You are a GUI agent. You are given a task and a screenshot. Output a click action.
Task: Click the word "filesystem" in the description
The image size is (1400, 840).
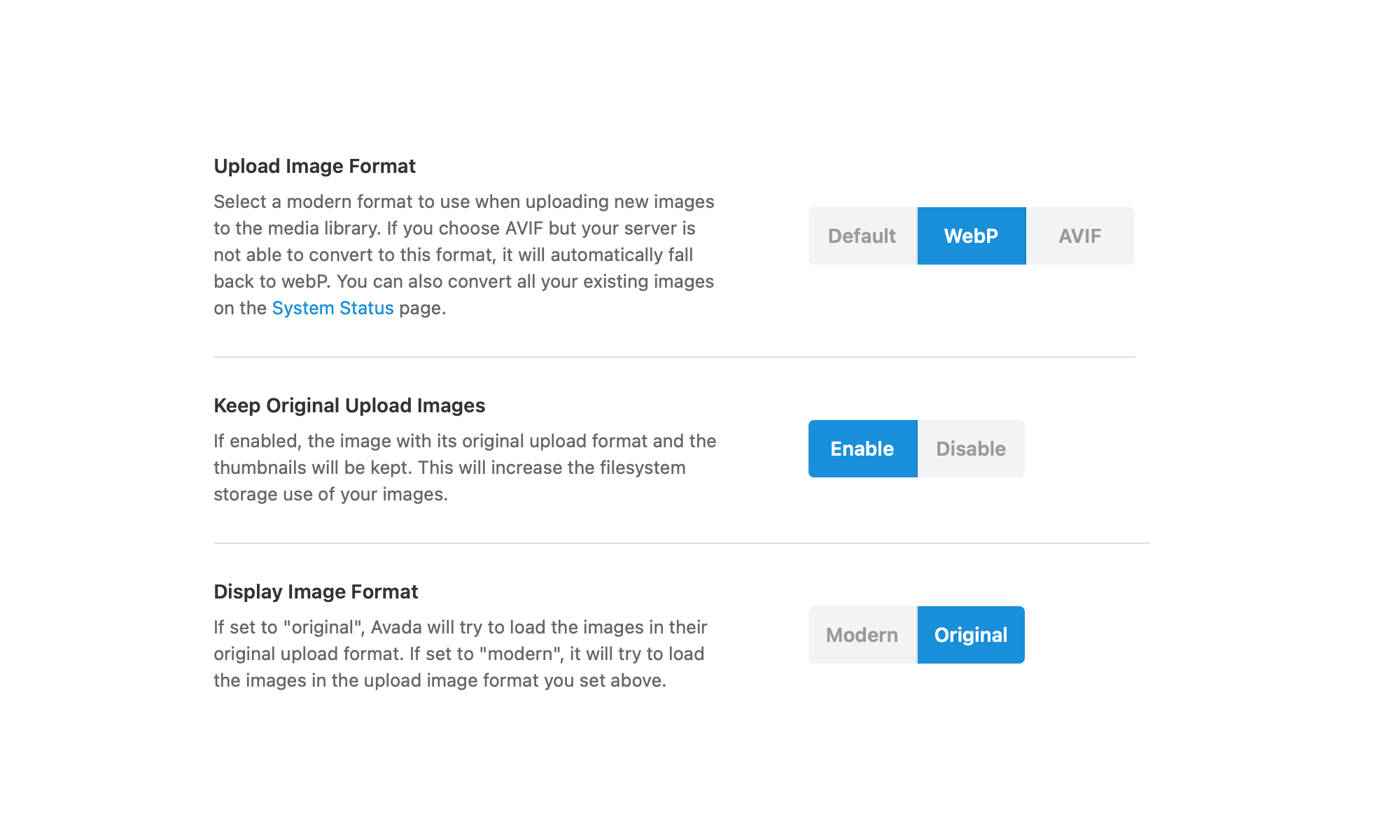(x=641, y=468)
